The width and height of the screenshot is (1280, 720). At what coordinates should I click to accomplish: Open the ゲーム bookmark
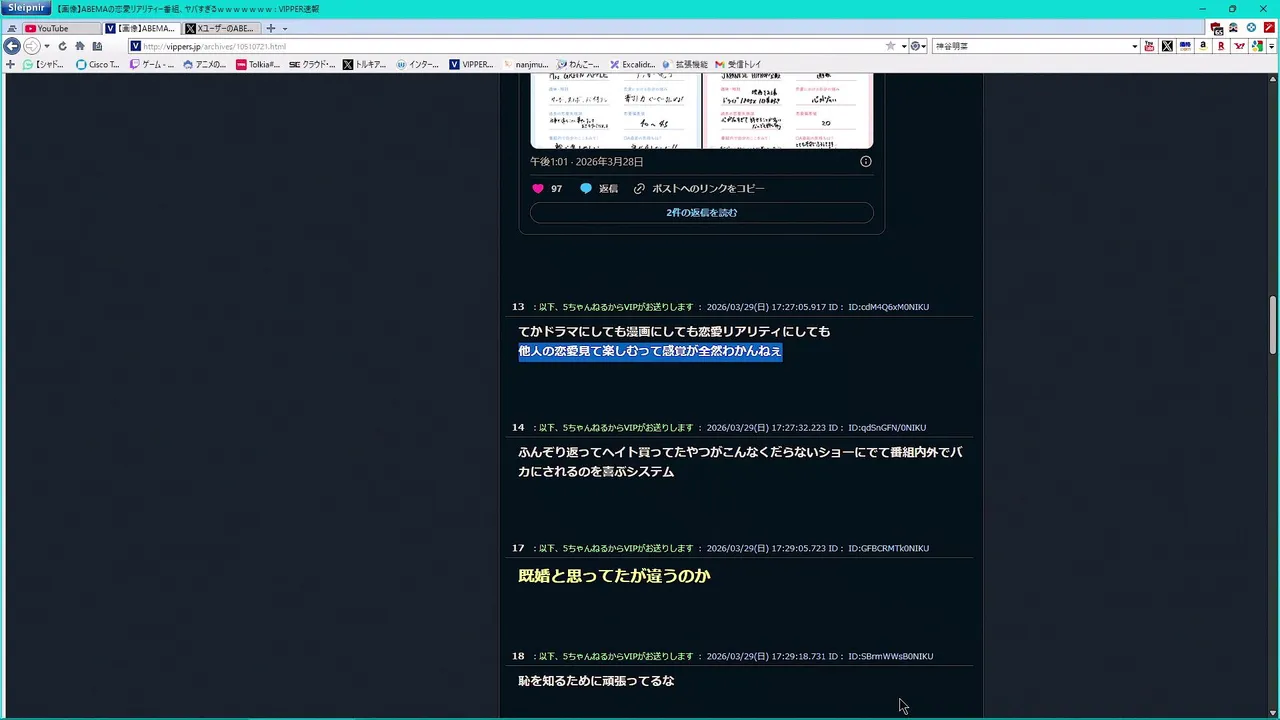pyautogui.click(x=152, y=64)
